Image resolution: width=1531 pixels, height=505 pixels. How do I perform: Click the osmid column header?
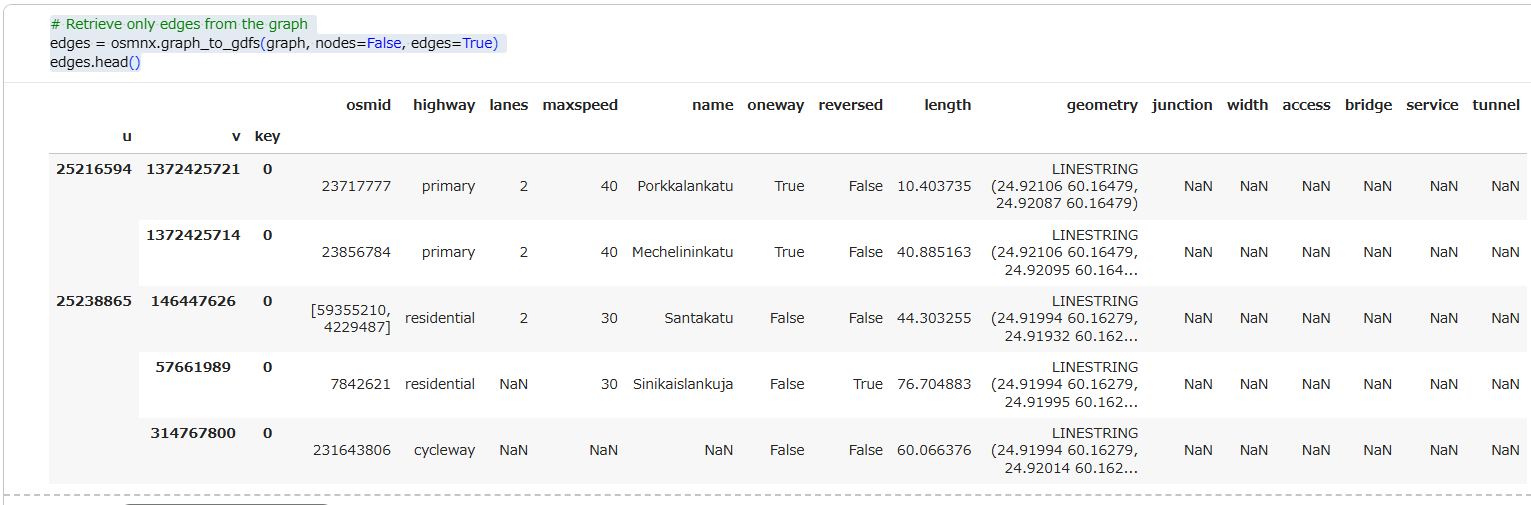368,105
